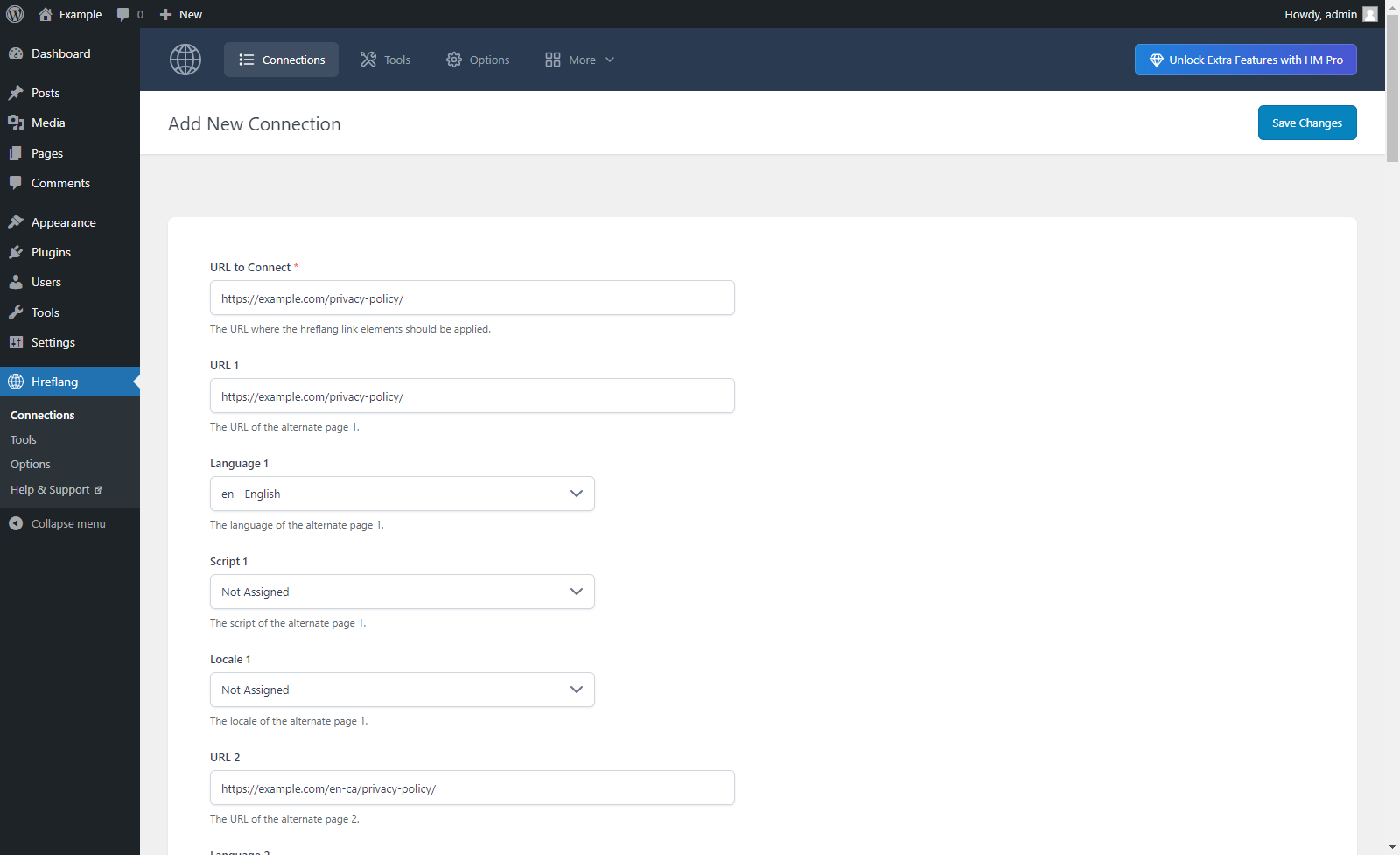Open the More menu in header
The image size is (1400, 855).
click(x=580, y=60)
